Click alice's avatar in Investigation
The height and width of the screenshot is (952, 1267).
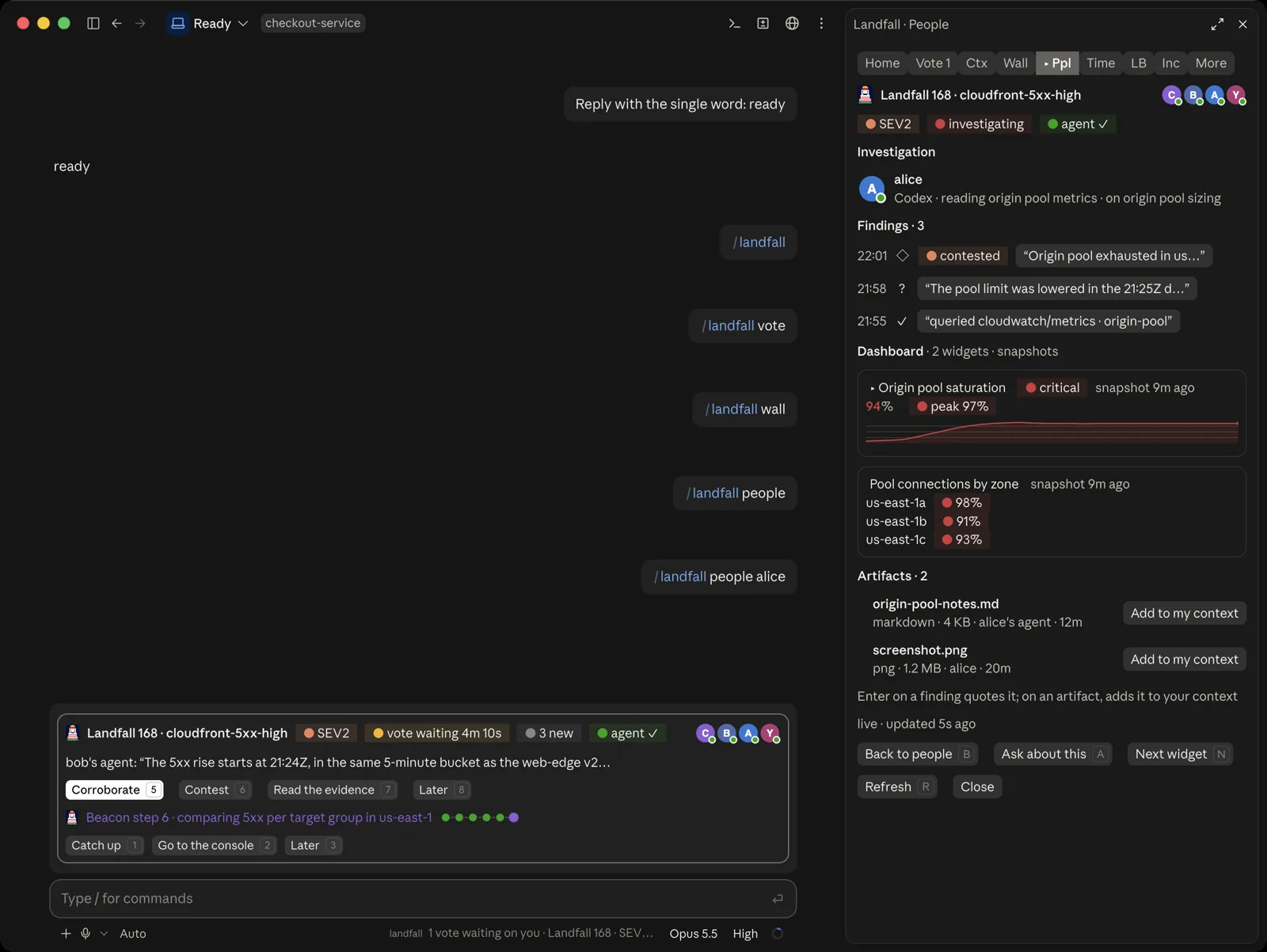click(872, 188)
